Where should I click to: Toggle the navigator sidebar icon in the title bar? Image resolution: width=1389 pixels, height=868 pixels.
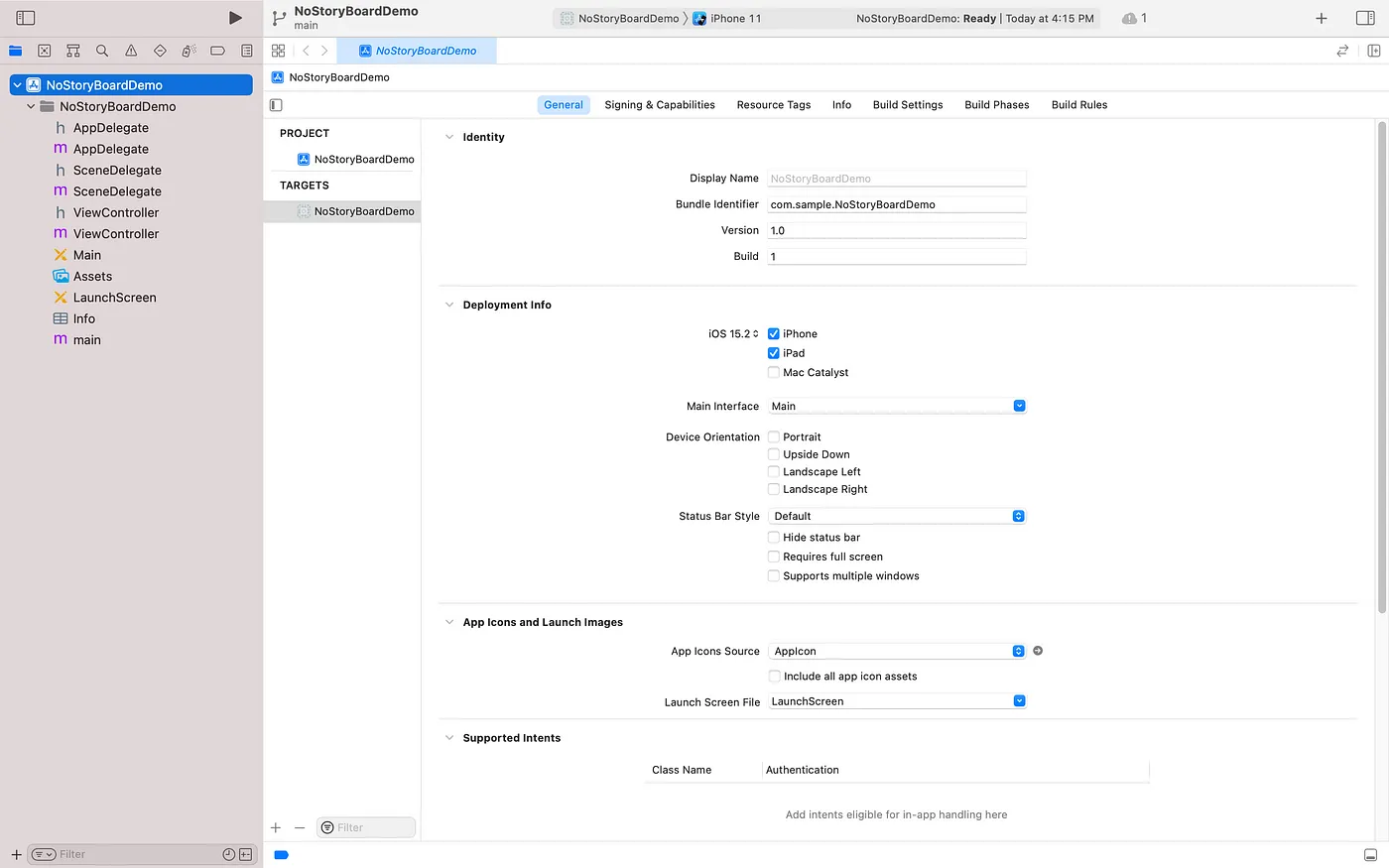point(26,18)
